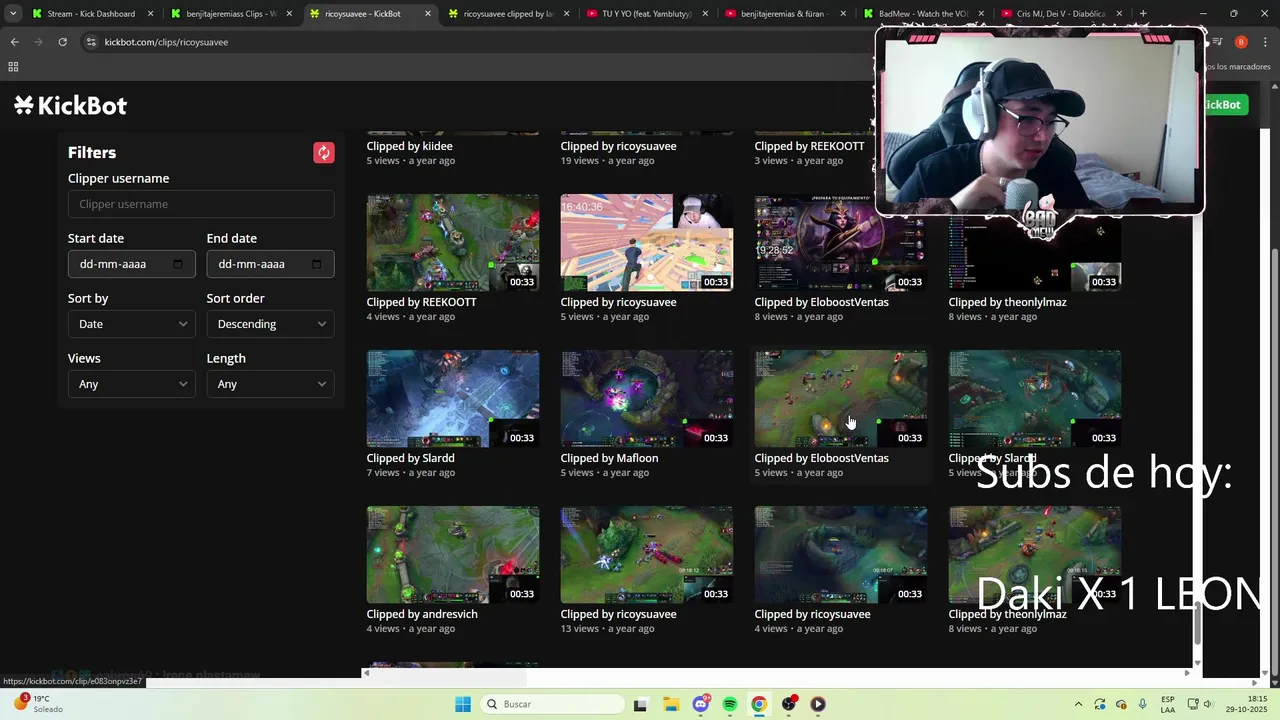Open ricoysuavee clip with 5 views
The width and height of the screenshot is (1280, 720).
point(647,243)
